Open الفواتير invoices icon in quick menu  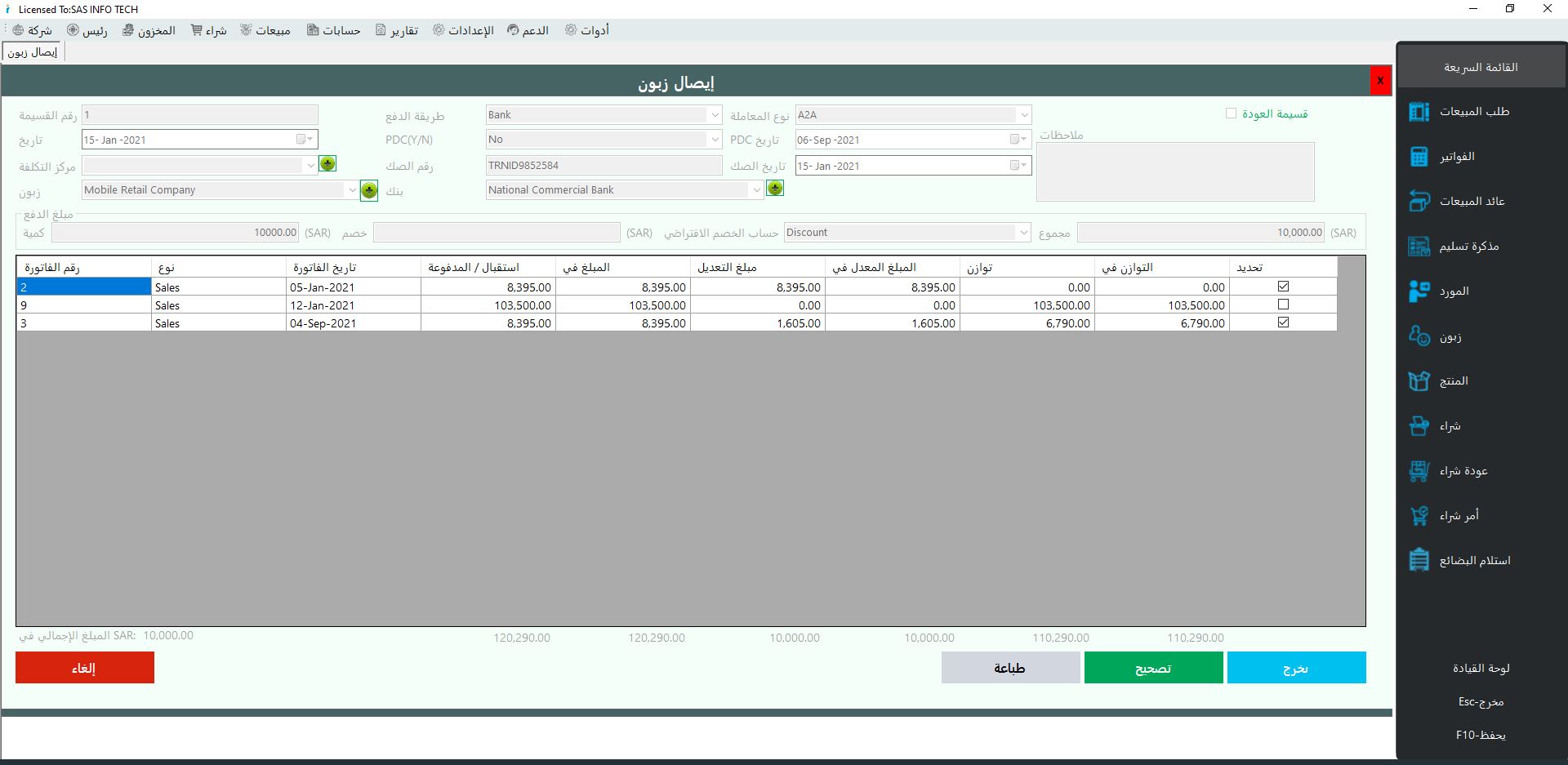(1419, 157)
